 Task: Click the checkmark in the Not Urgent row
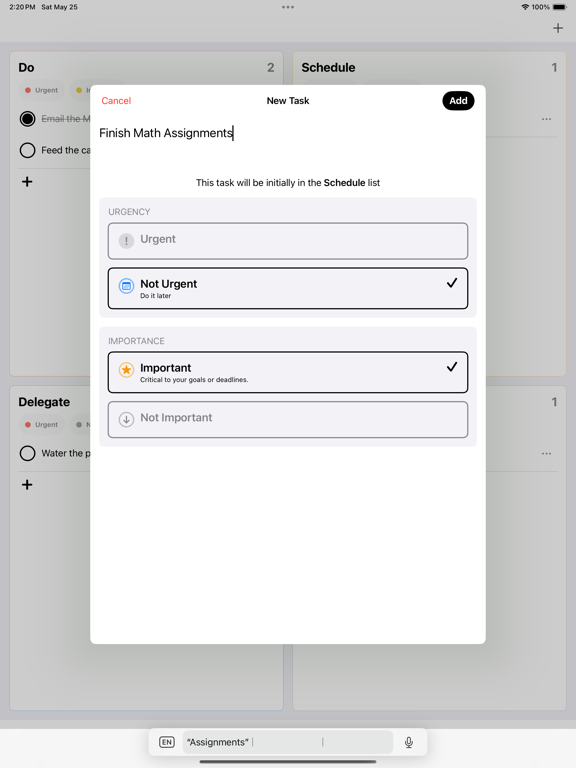(452, 283)
